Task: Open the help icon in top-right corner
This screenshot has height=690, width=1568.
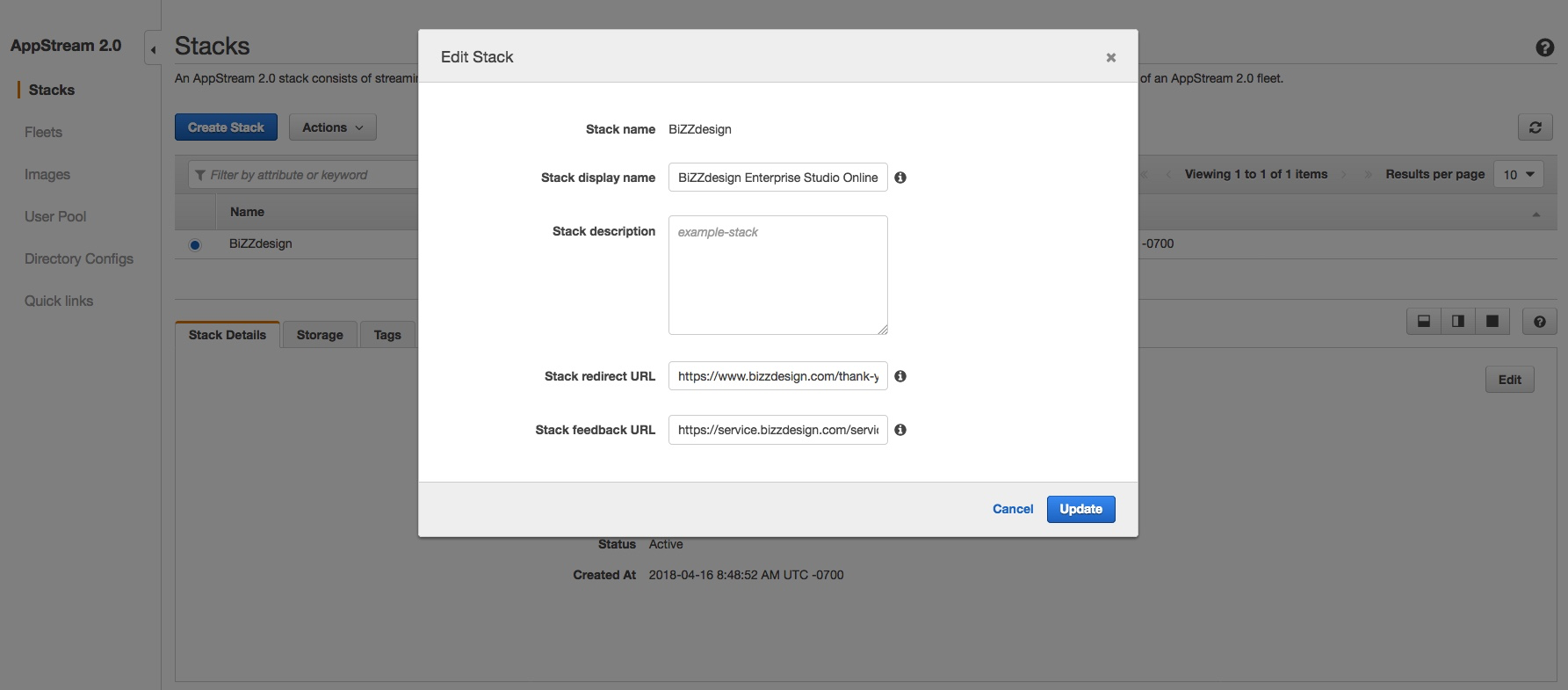Action: tap(1545, 47)
